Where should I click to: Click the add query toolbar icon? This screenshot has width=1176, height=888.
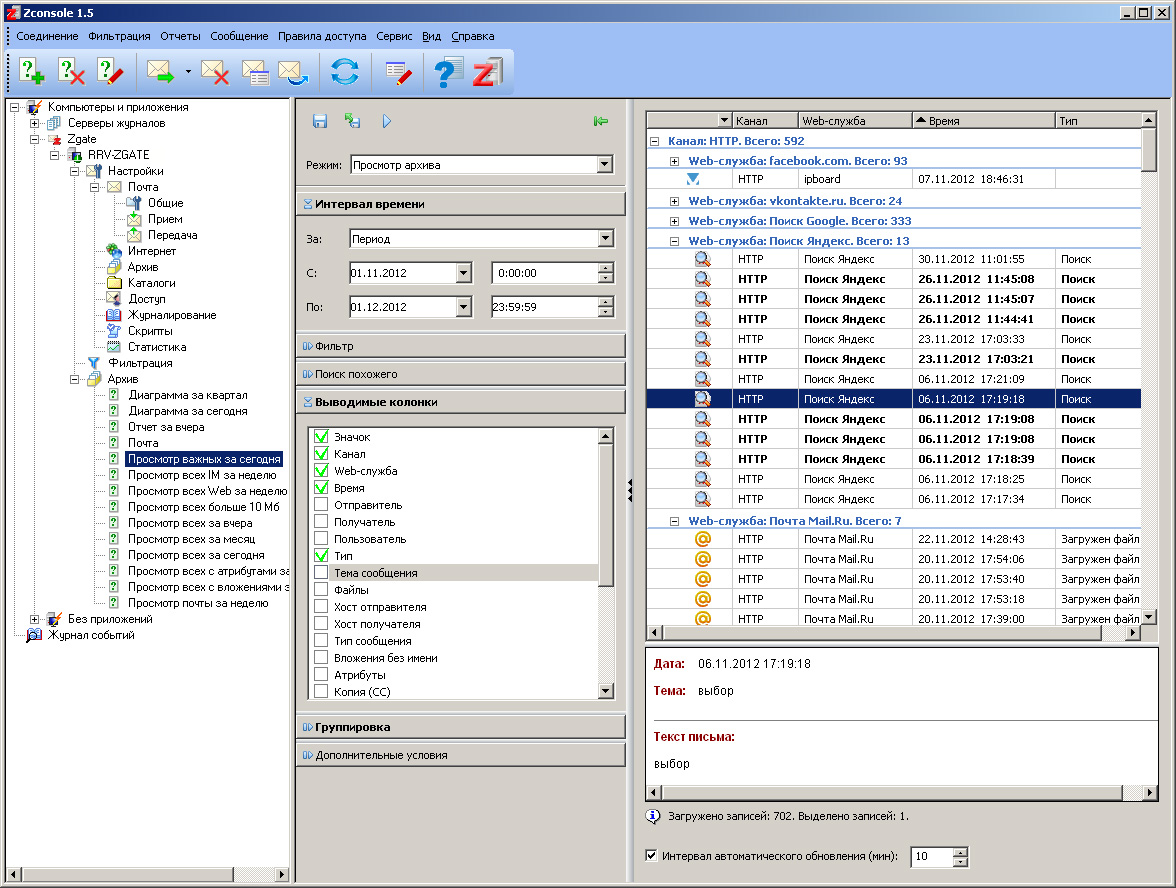click(x=32, y=72)
